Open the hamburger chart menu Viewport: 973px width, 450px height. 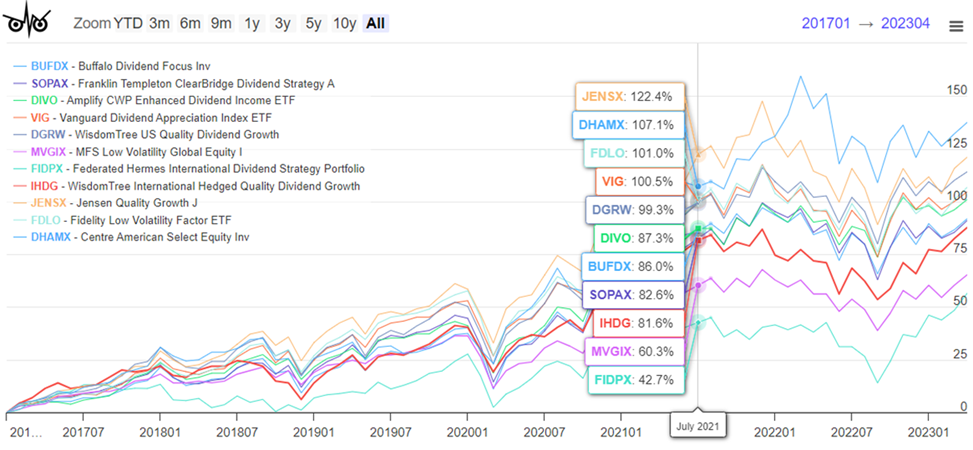pos(956,25)
